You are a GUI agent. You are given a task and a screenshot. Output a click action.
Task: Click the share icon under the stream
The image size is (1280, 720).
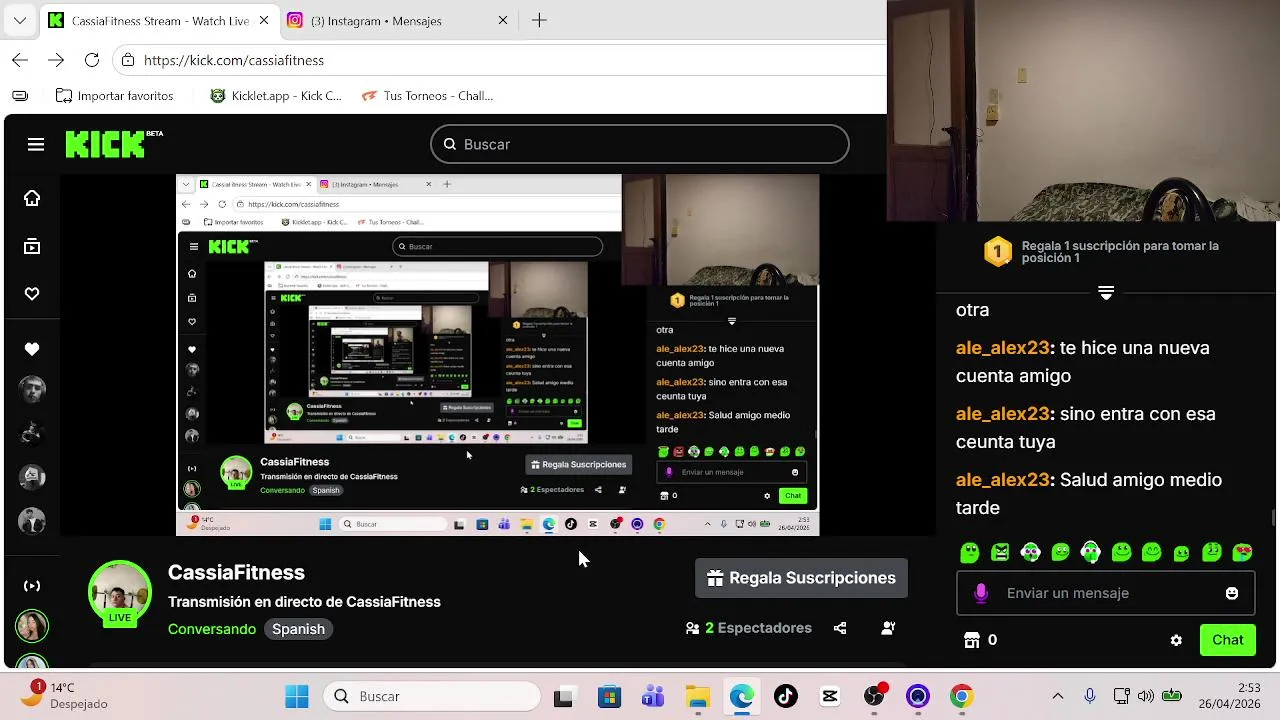[x=840, y=628]
